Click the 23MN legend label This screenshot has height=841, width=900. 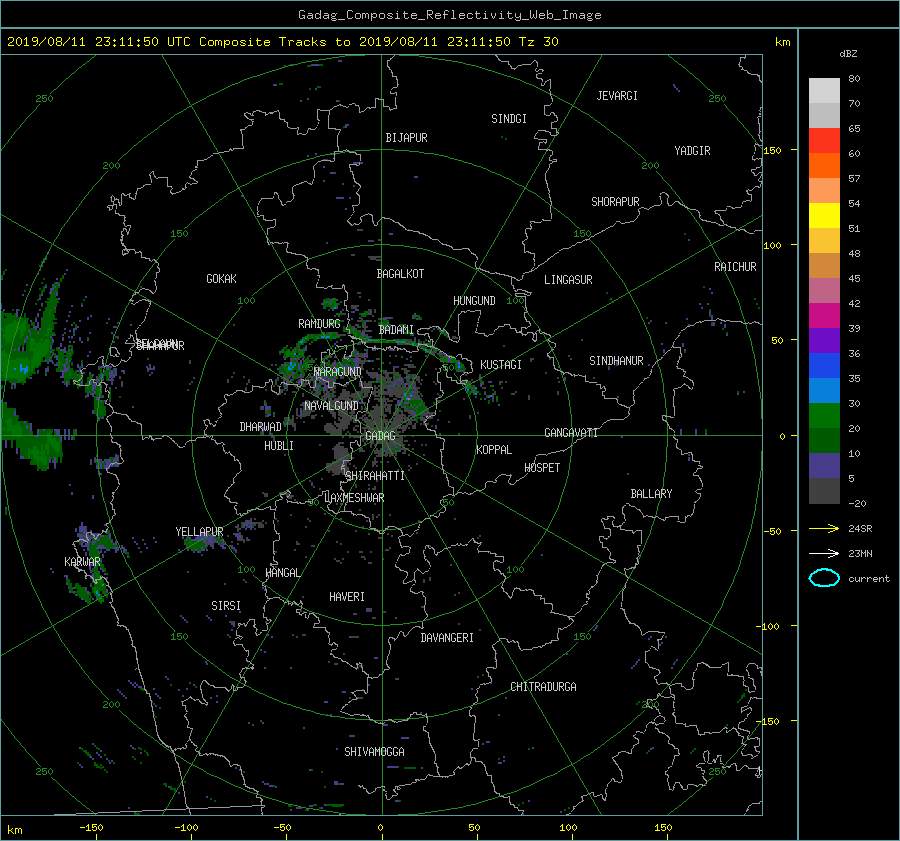click(860, 553)
